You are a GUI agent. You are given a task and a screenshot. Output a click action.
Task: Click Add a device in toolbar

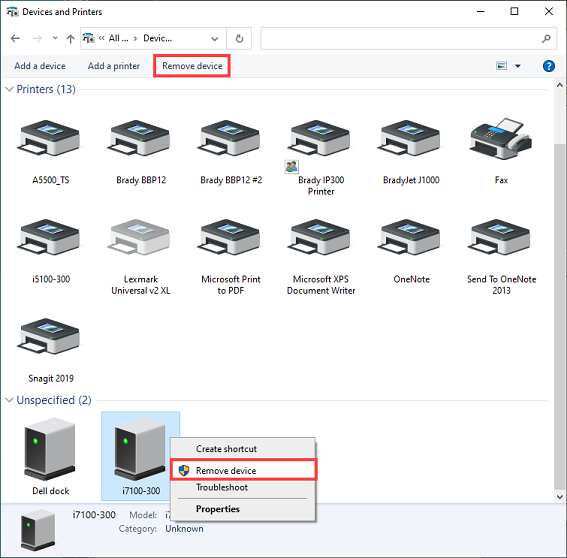tap(40, 66)
